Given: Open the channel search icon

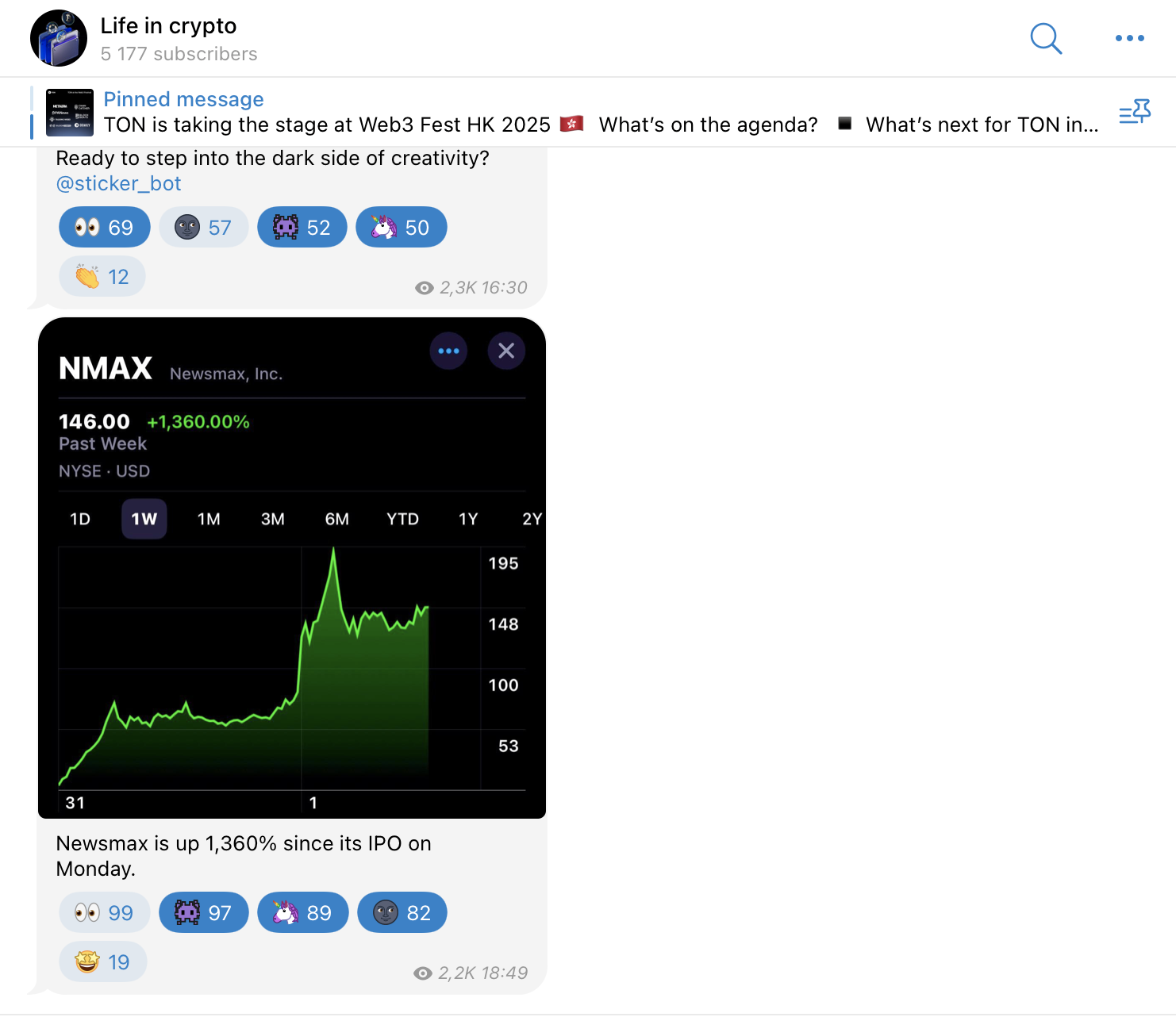Looking at the screenshot, I should tap(1046, 38).
